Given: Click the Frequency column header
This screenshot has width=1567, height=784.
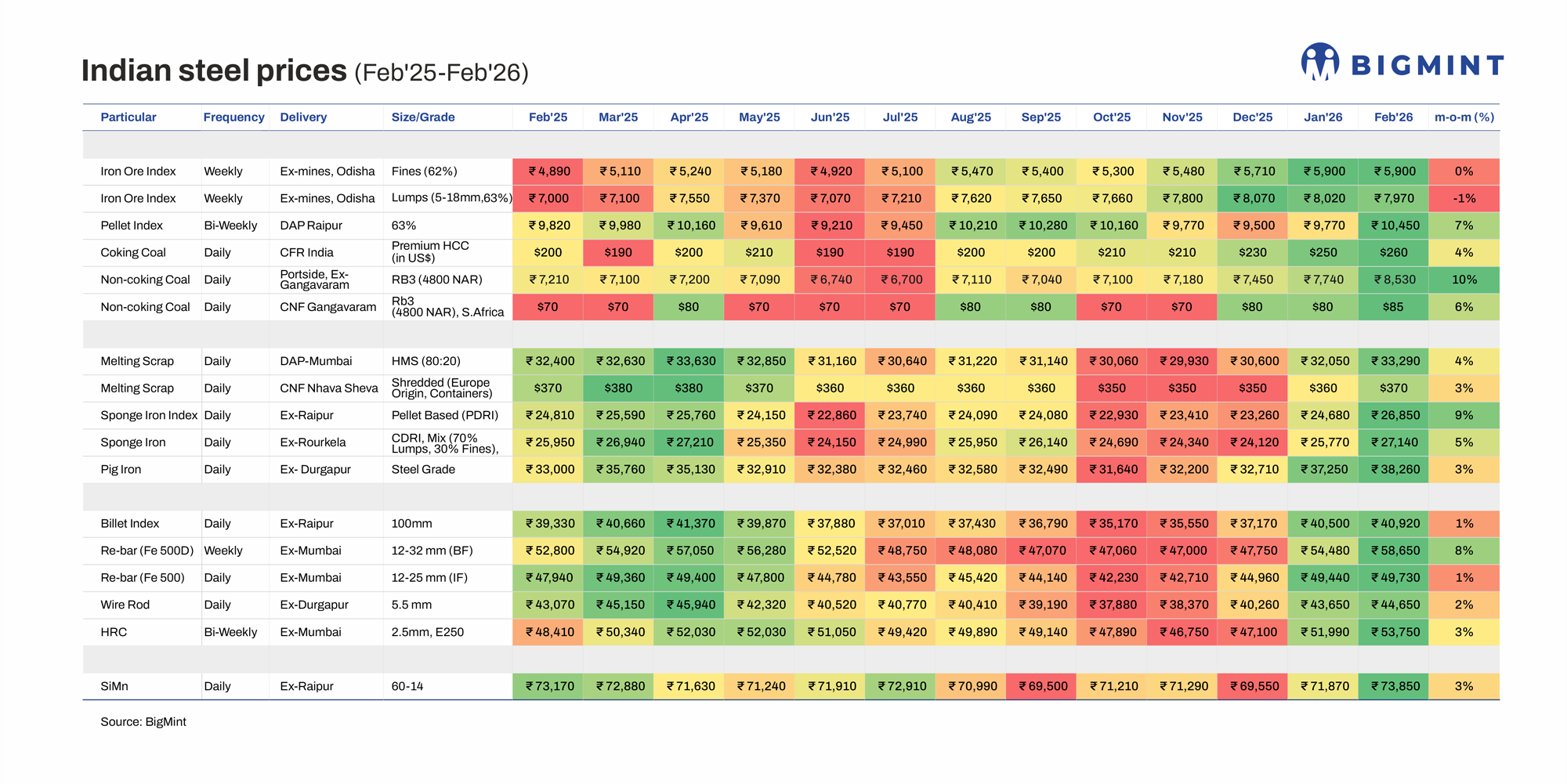Looking at the screenshot, I should coord(233,117).
